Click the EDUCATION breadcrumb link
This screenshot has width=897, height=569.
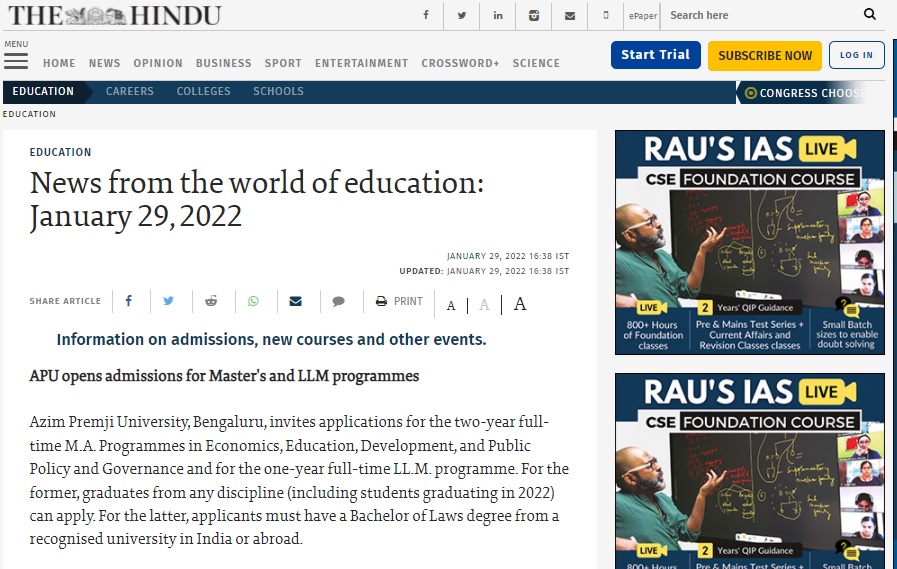pos(29,114)
